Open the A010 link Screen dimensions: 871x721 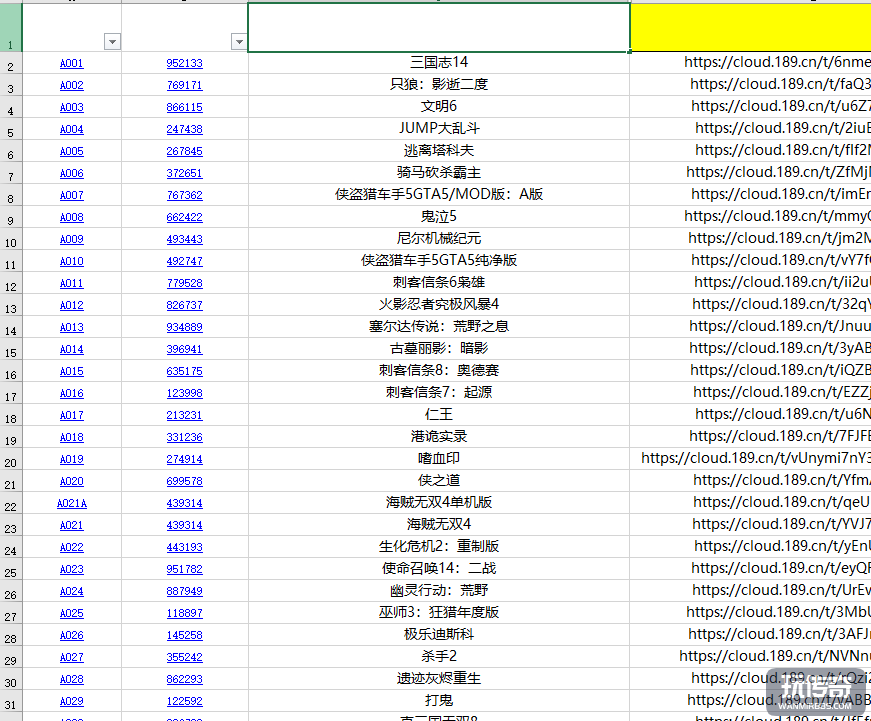72,261
